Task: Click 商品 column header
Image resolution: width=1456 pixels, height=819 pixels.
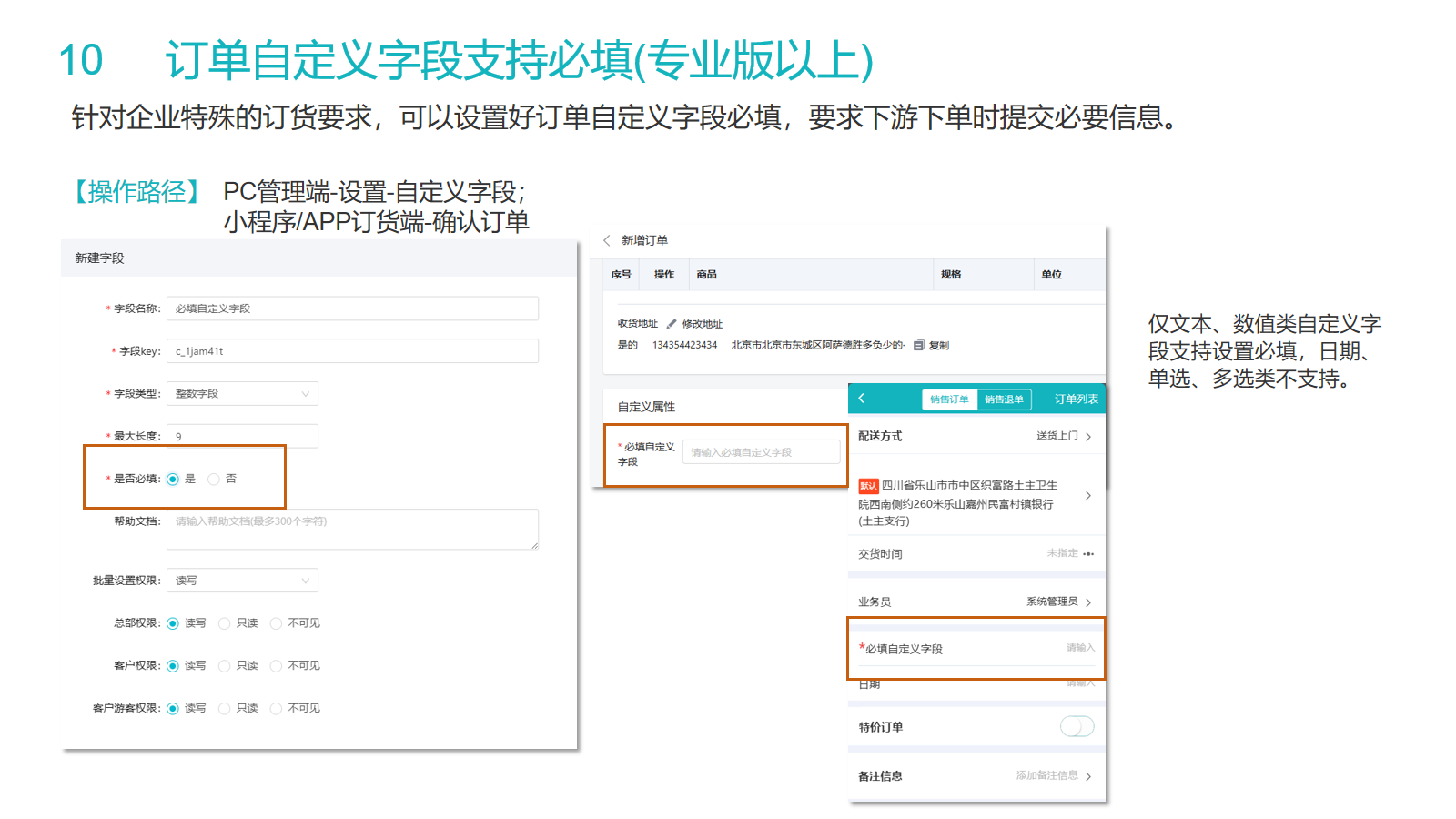Action: pos(707,275)
